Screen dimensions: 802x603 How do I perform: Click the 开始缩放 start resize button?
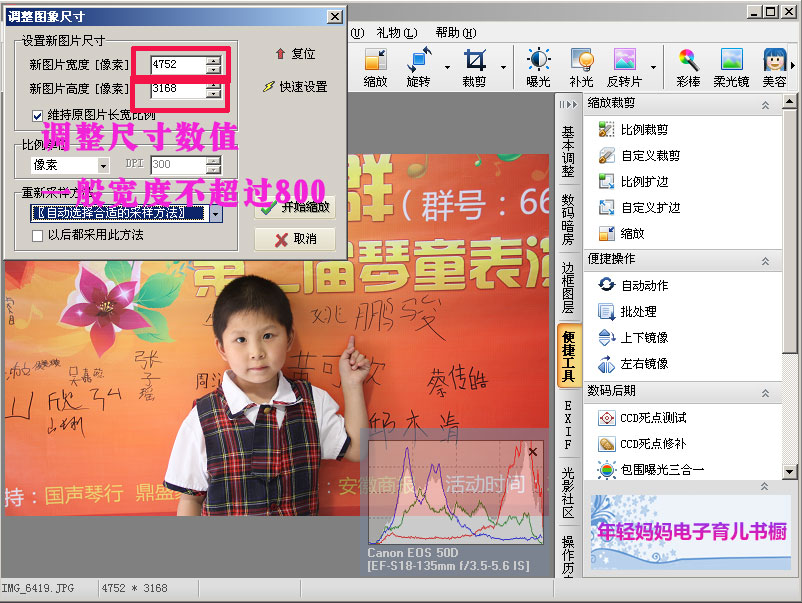coord(295,207)
